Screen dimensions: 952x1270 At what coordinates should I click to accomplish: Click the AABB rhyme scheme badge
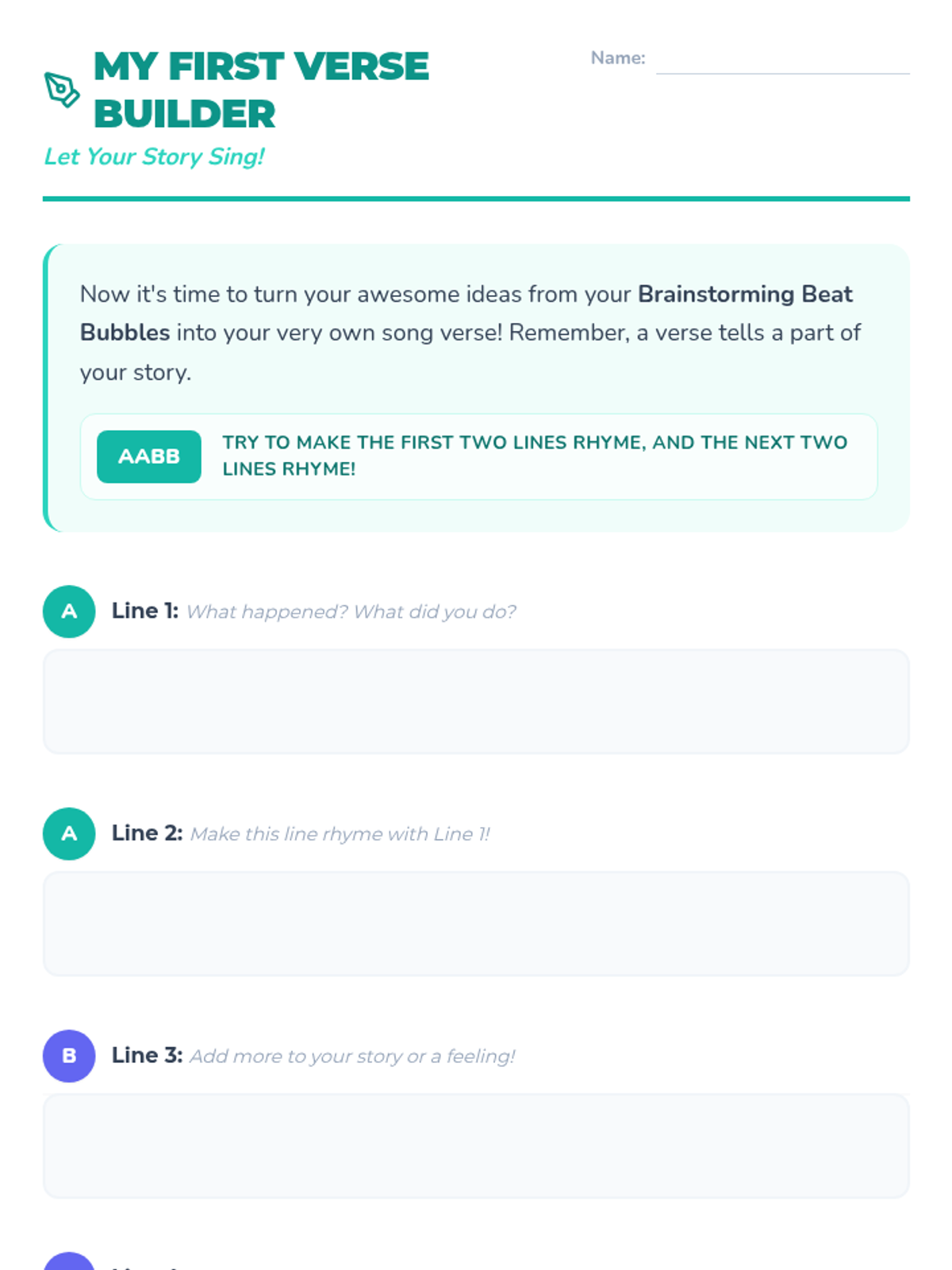[x=149, y=456]
